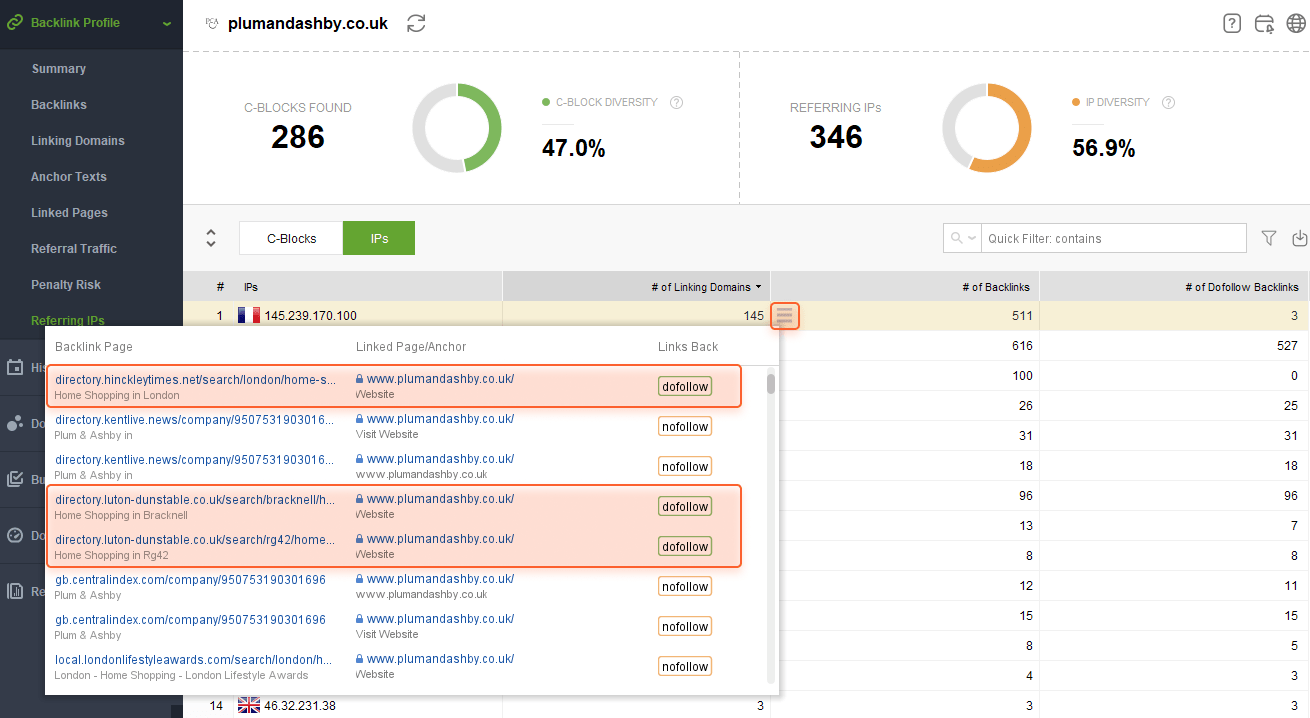
Task: Click the backlinks list icon for 145.239.170.100
Action: pyautogui.click(x=785, y=316)
